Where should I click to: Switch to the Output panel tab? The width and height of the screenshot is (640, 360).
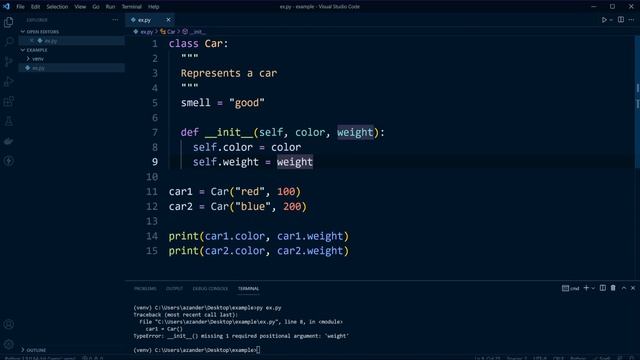174,289
